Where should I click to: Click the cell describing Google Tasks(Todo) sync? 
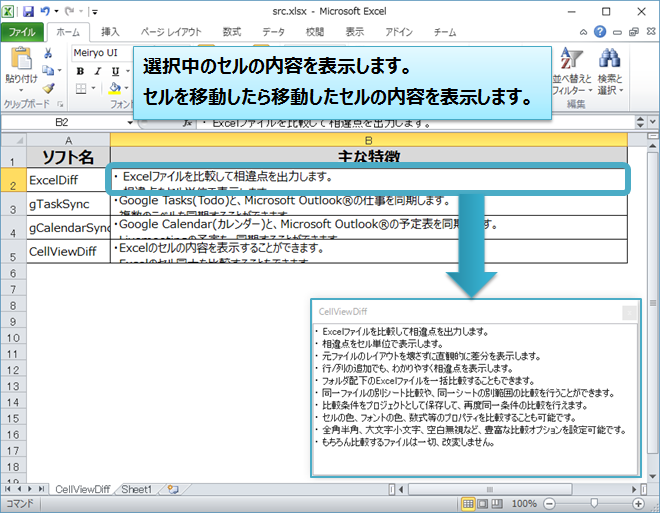pos(369,205)
